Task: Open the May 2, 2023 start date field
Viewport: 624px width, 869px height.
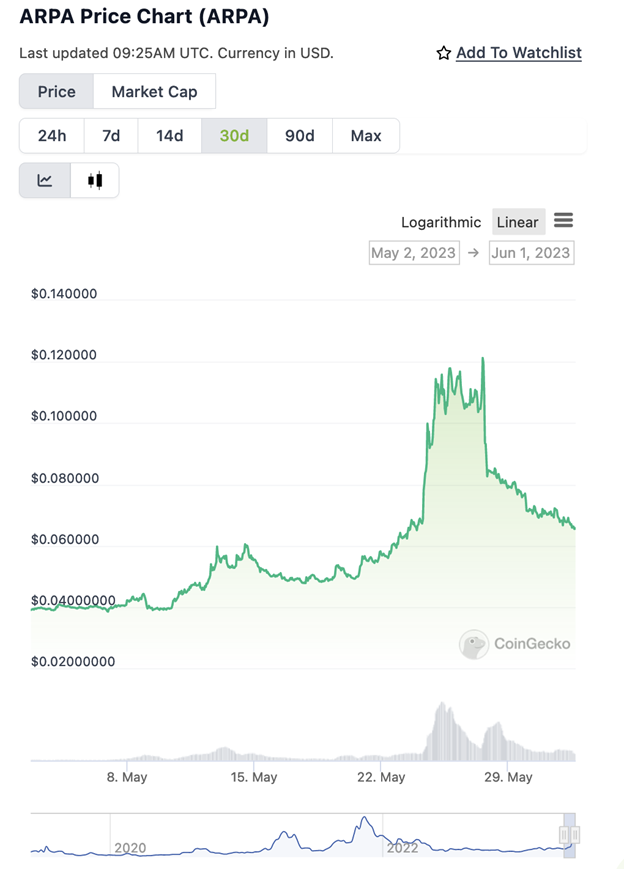Action: [413, 253]
